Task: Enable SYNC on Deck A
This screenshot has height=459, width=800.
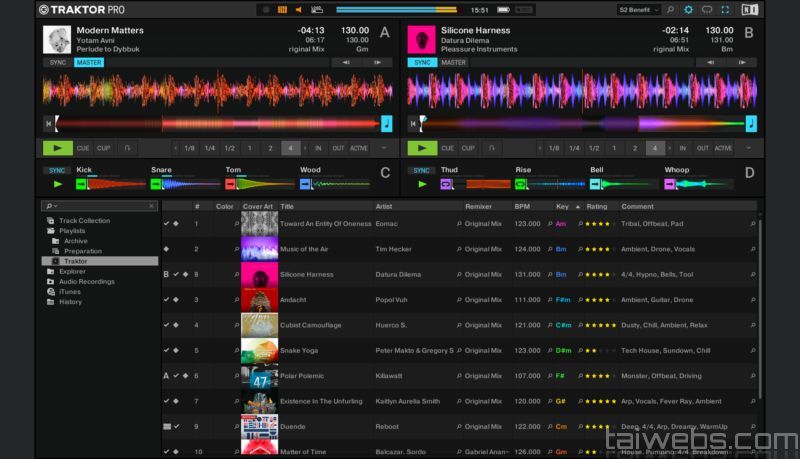Action: [x=58, y=62]
